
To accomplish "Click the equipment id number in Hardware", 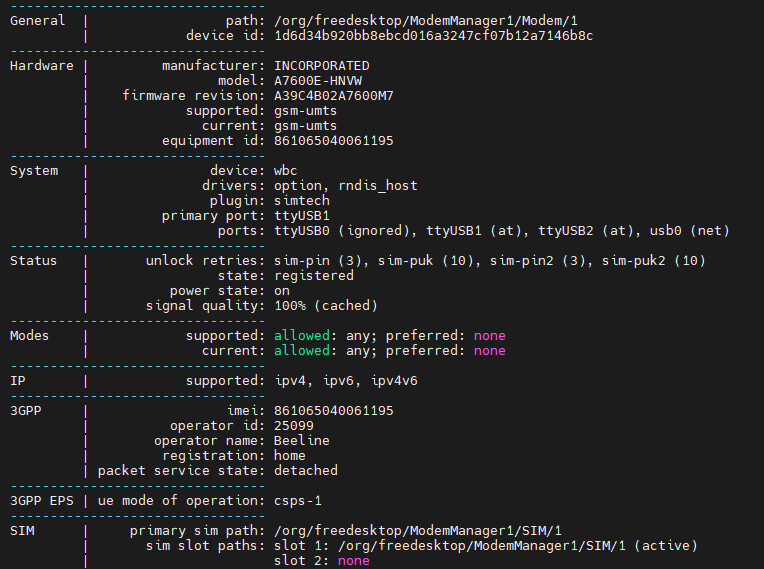I will 333,141.
